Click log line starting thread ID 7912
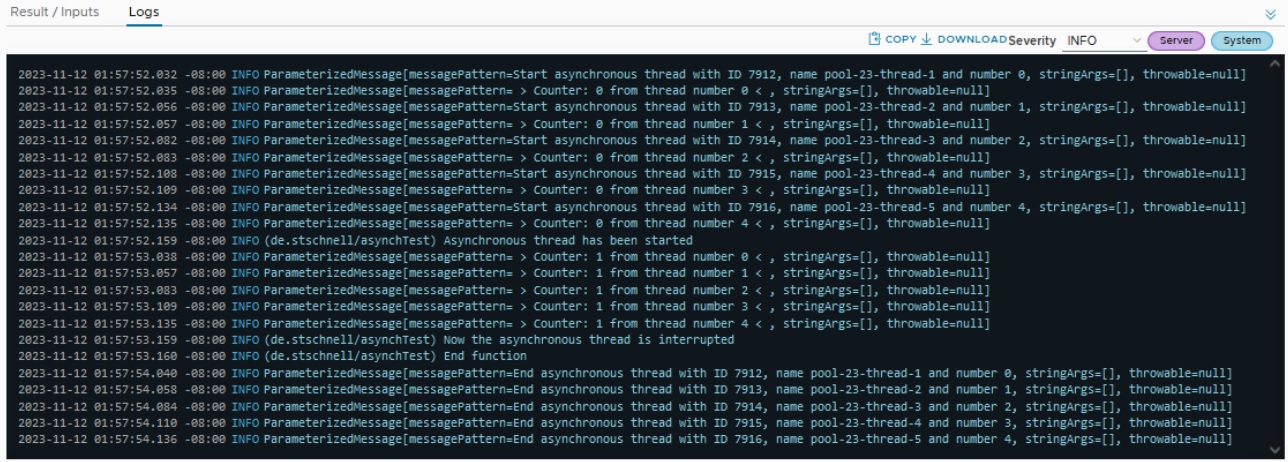This screenshot has height=462, width=1288. coord(632,75)
